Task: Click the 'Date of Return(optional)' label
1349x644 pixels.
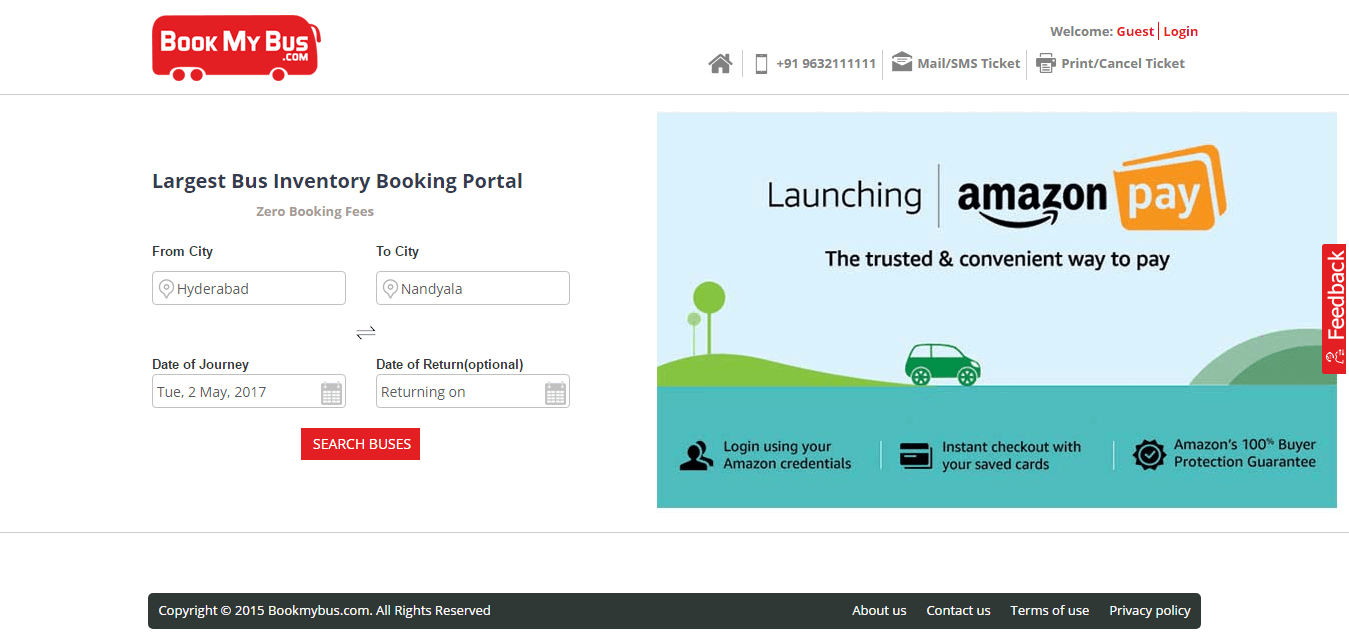Action: tap(449, 364)
